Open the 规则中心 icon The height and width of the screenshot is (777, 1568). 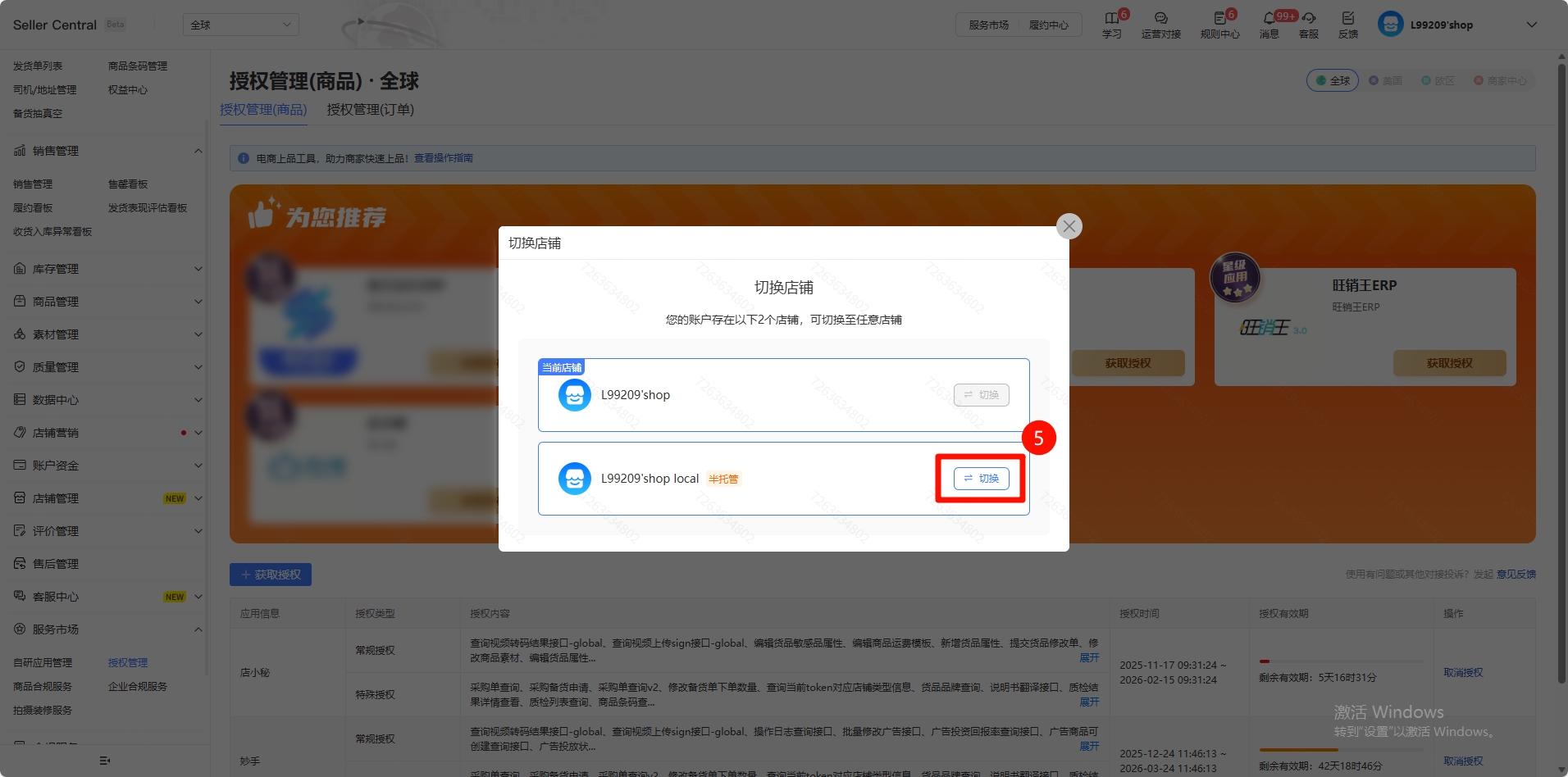coord(1219,19)
